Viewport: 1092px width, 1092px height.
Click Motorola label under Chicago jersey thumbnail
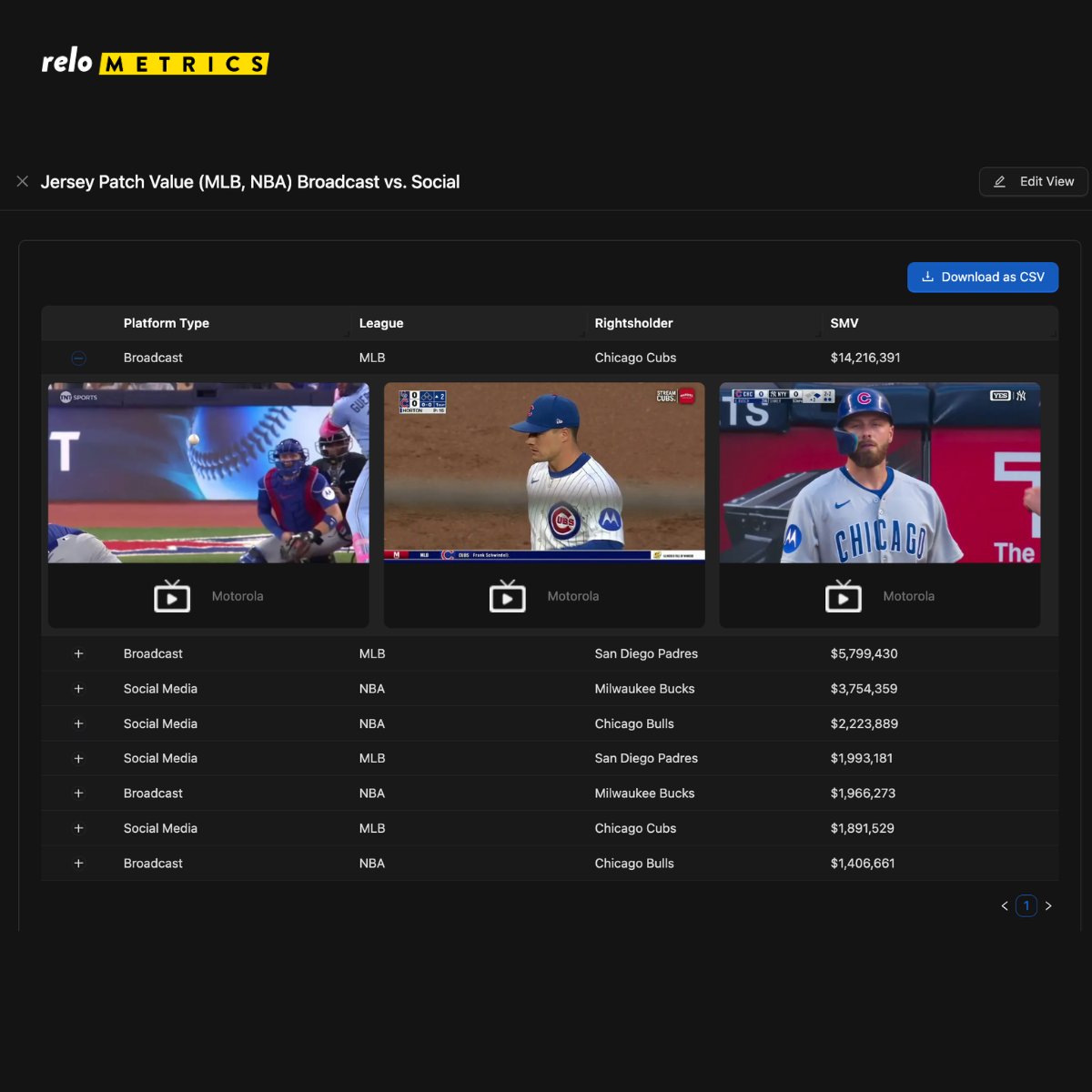coord(909,596)
